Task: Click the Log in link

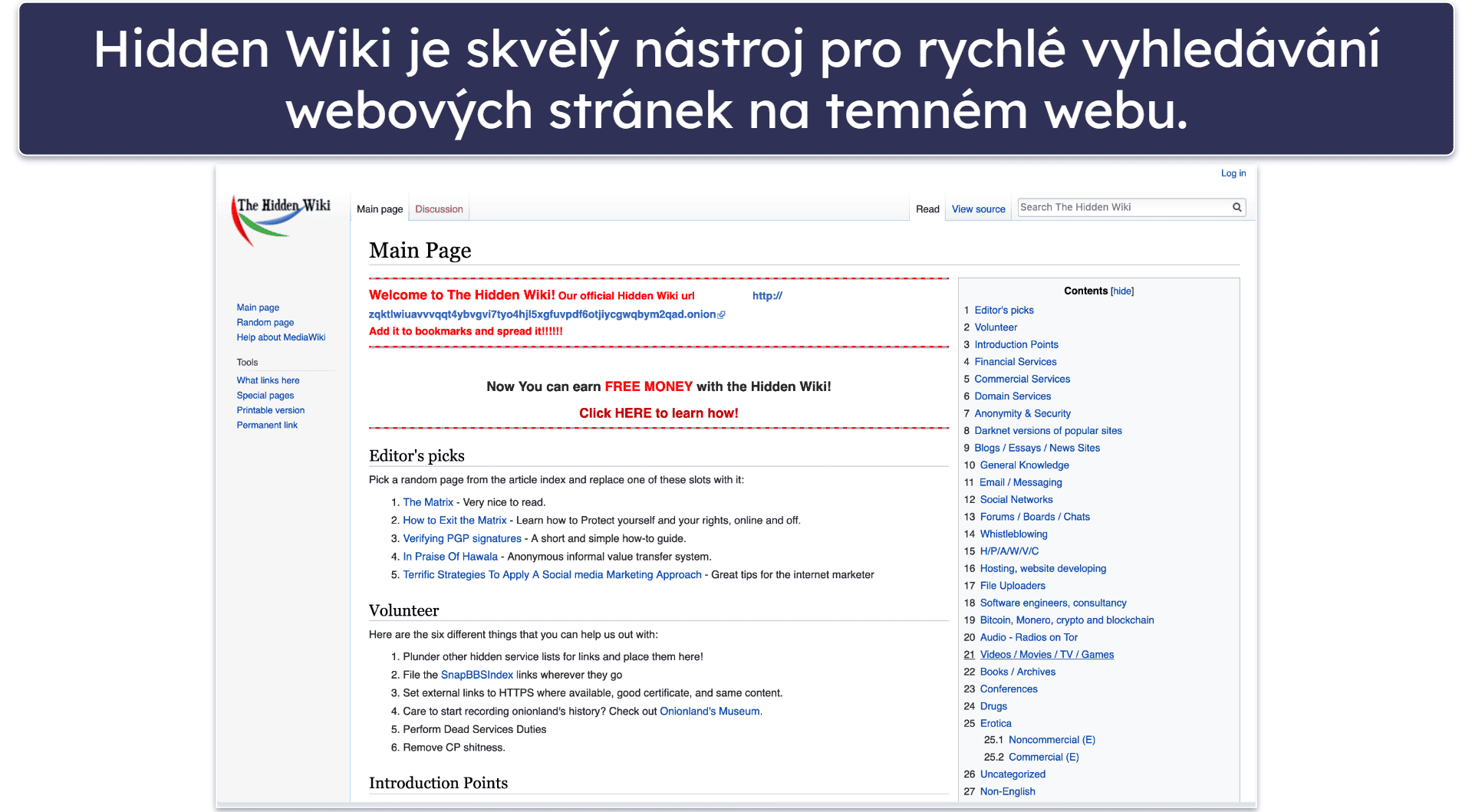Action: coord(1233,173)
